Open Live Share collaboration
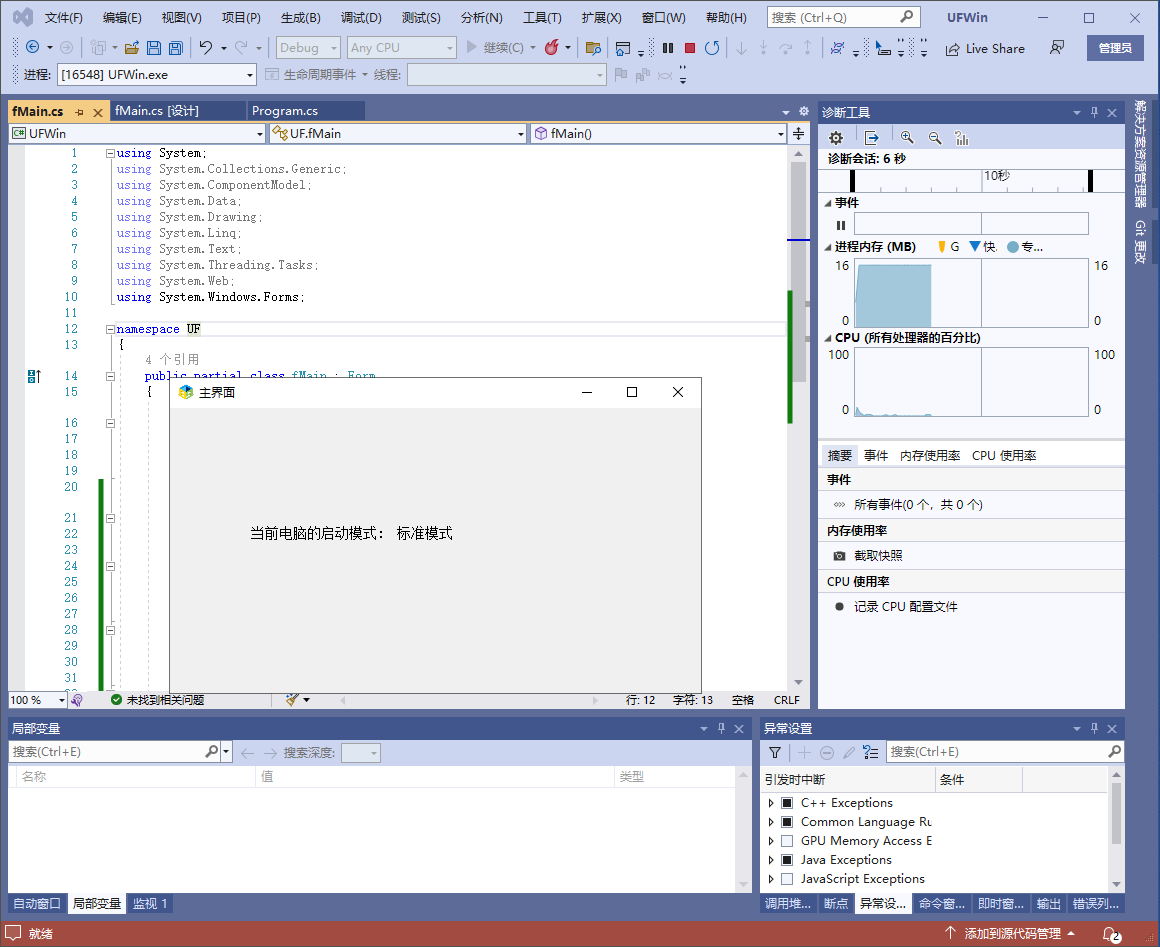The width and height of the screenshot is (1160, 947). pos(985,49)
